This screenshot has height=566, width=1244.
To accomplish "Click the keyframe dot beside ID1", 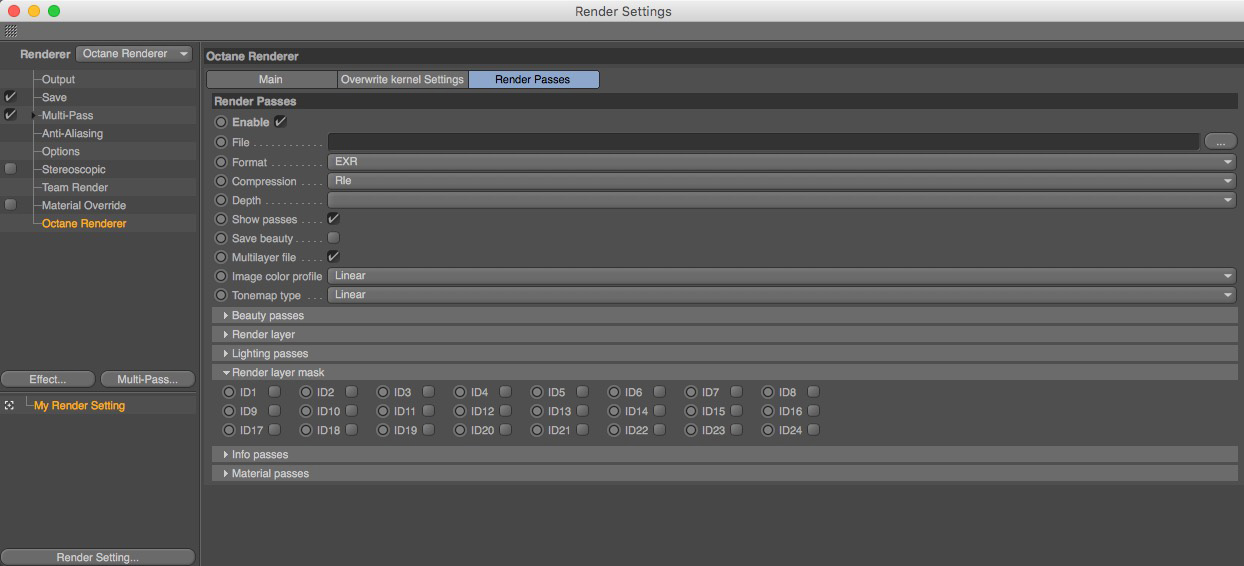I will pos(229,392).
